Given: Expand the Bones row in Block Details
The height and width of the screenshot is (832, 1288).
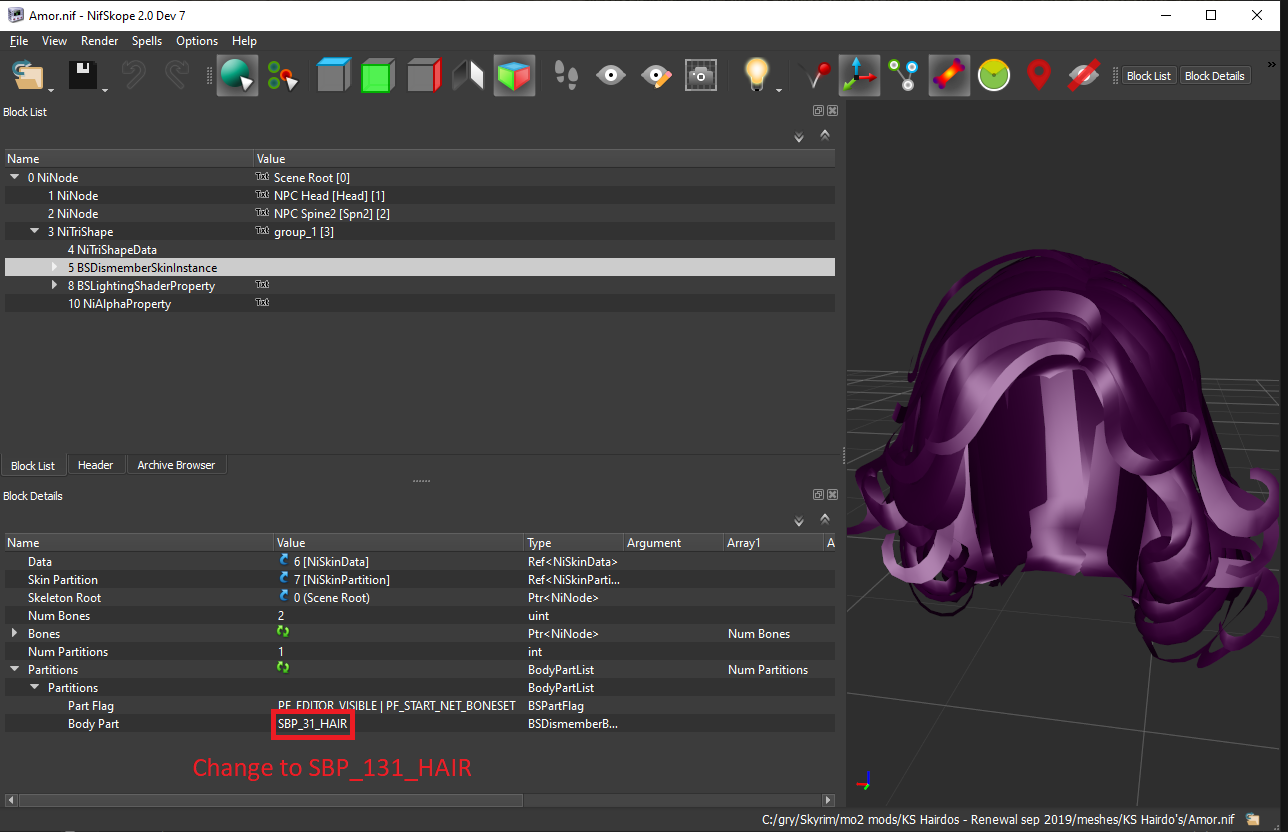Looking at the screenshot, I should [15, 634].
